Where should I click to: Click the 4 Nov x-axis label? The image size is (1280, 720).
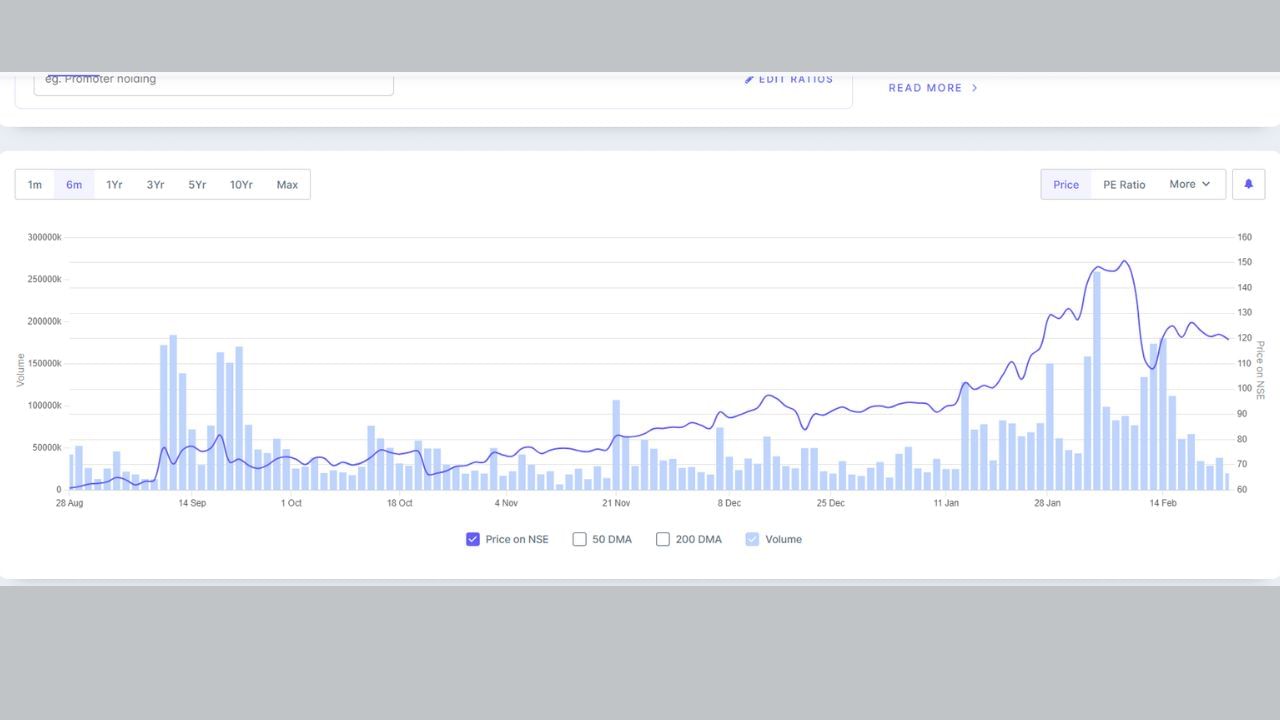point(506,503)
